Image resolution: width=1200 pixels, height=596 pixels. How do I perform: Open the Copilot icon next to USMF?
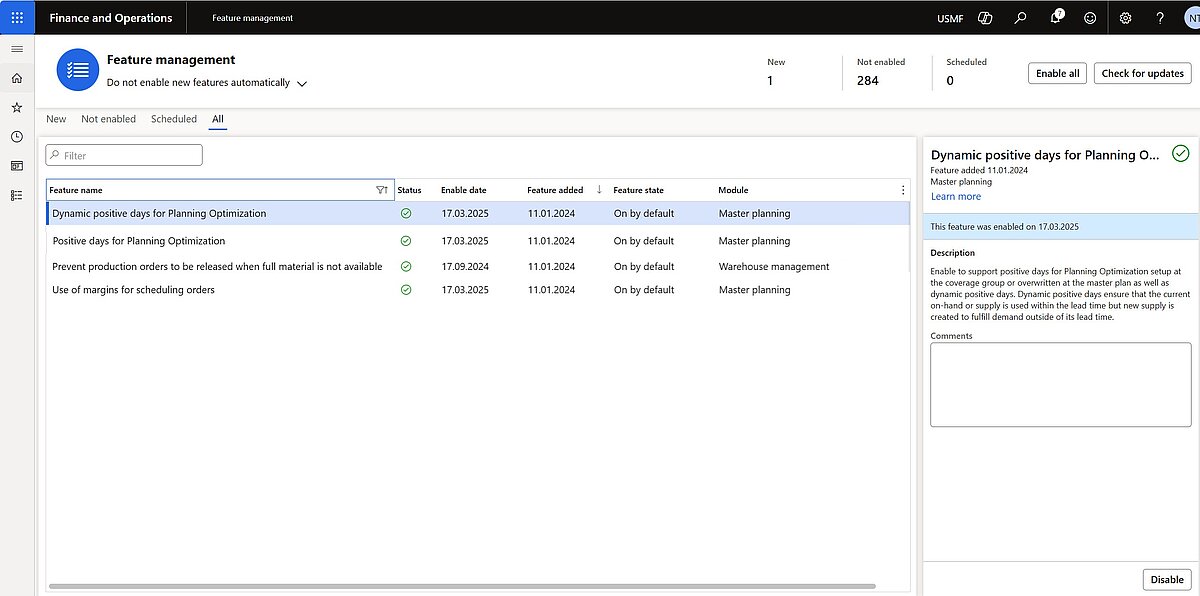(x=985, y=17)
